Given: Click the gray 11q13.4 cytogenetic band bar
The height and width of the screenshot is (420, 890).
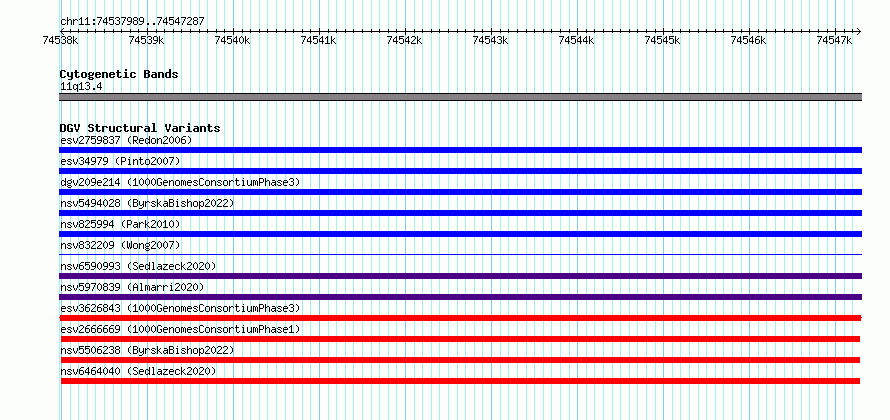Looking at the screenshot, I should pos(460,97).
